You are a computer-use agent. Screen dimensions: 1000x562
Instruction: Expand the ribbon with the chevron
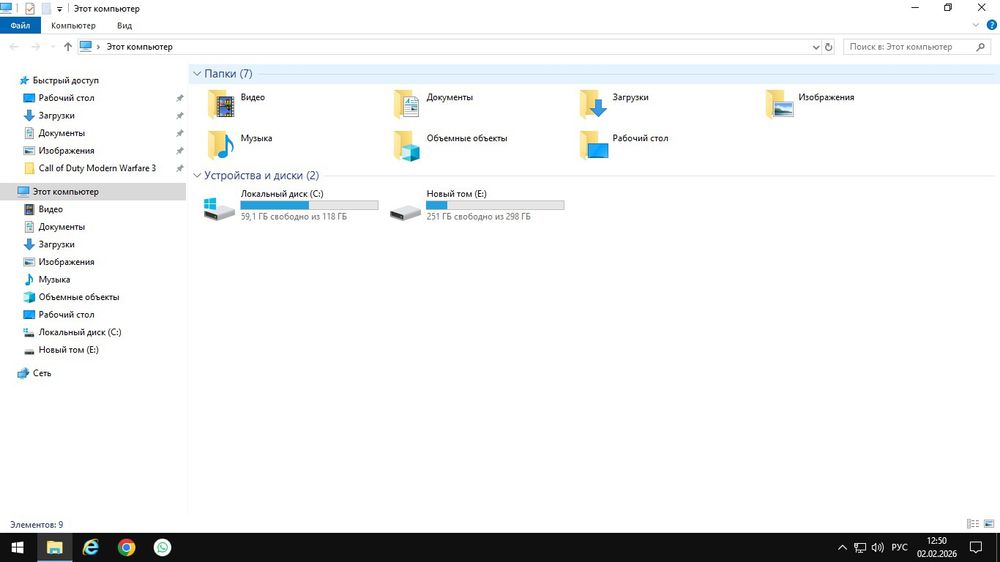pyautogui.click(x=976, y=26)
